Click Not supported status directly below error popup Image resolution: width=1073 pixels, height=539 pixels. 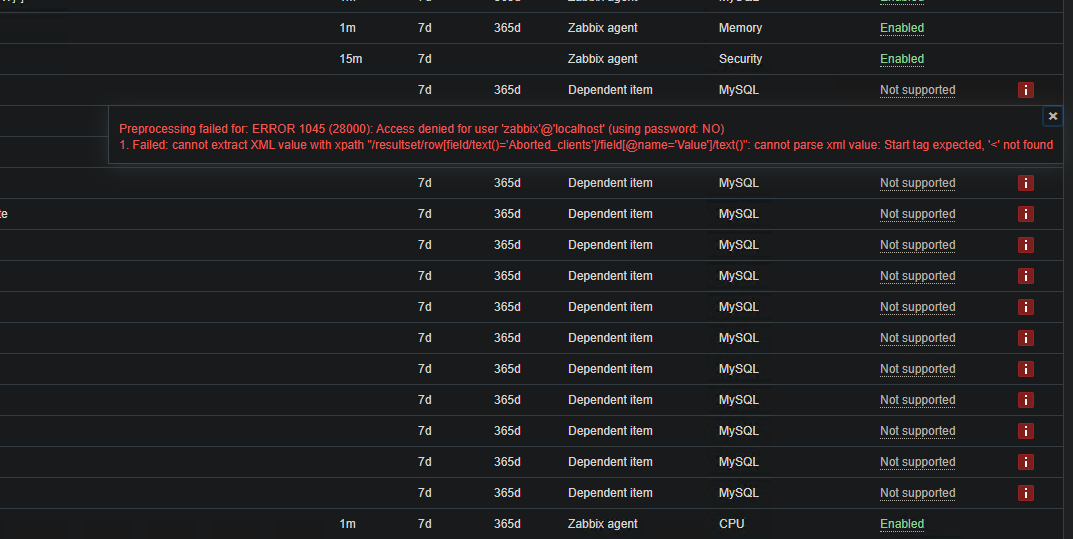(917, 183)
